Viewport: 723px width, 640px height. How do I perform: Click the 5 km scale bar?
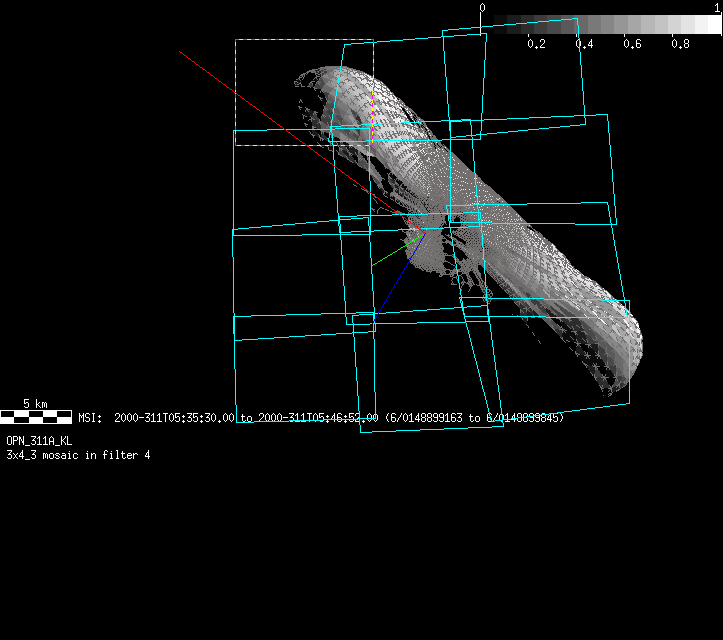[35, 416]
